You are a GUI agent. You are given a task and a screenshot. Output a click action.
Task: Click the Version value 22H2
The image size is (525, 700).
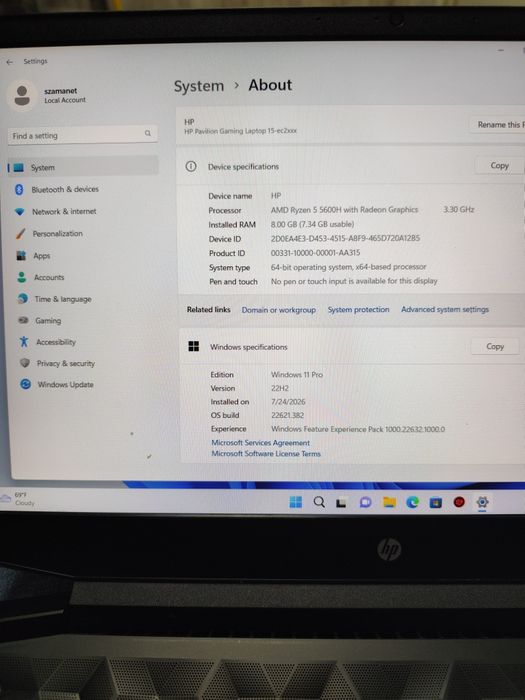(280, 388)
